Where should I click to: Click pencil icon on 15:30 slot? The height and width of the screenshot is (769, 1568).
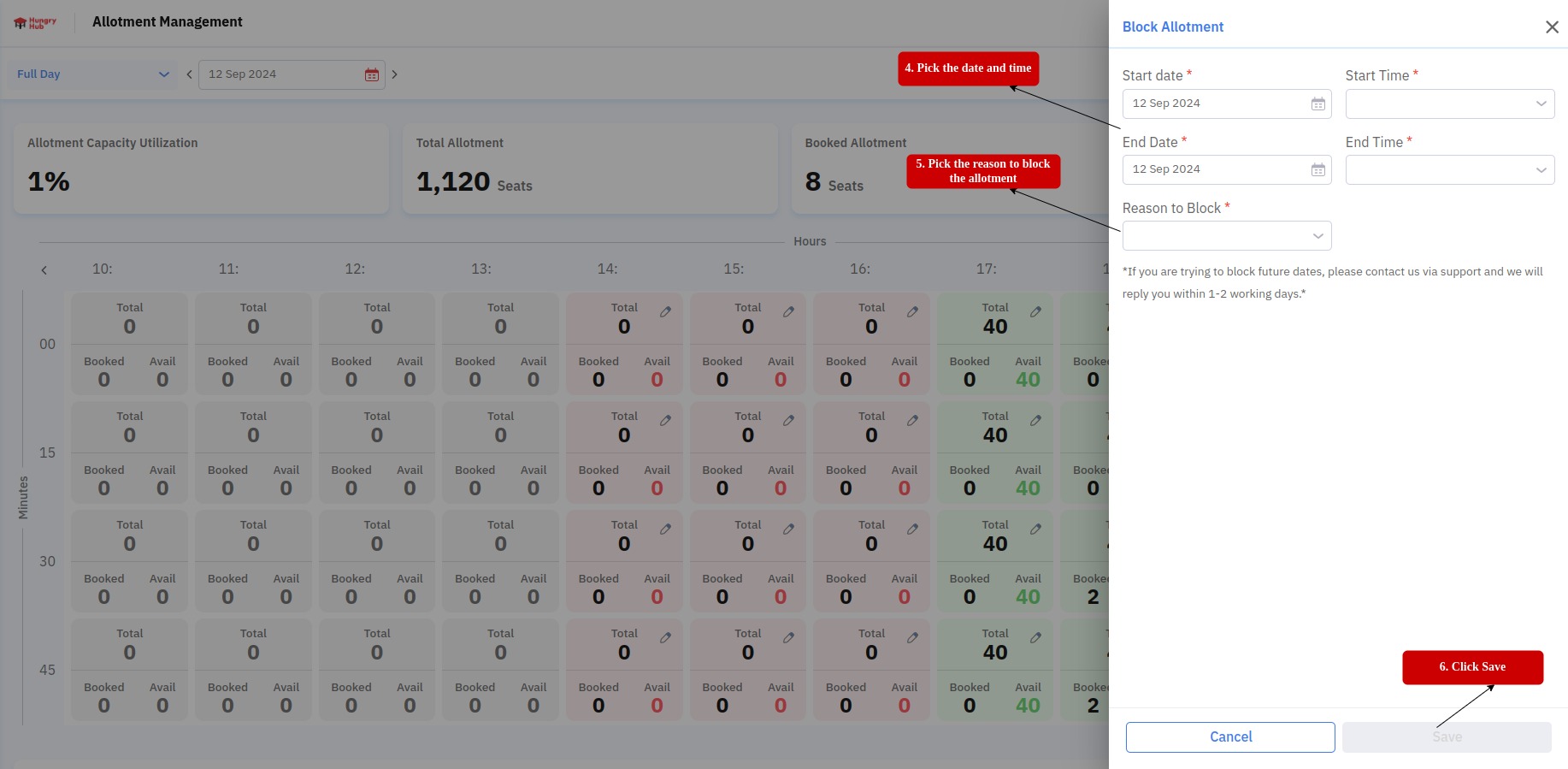pyautogui.click(x=788, y=529)
